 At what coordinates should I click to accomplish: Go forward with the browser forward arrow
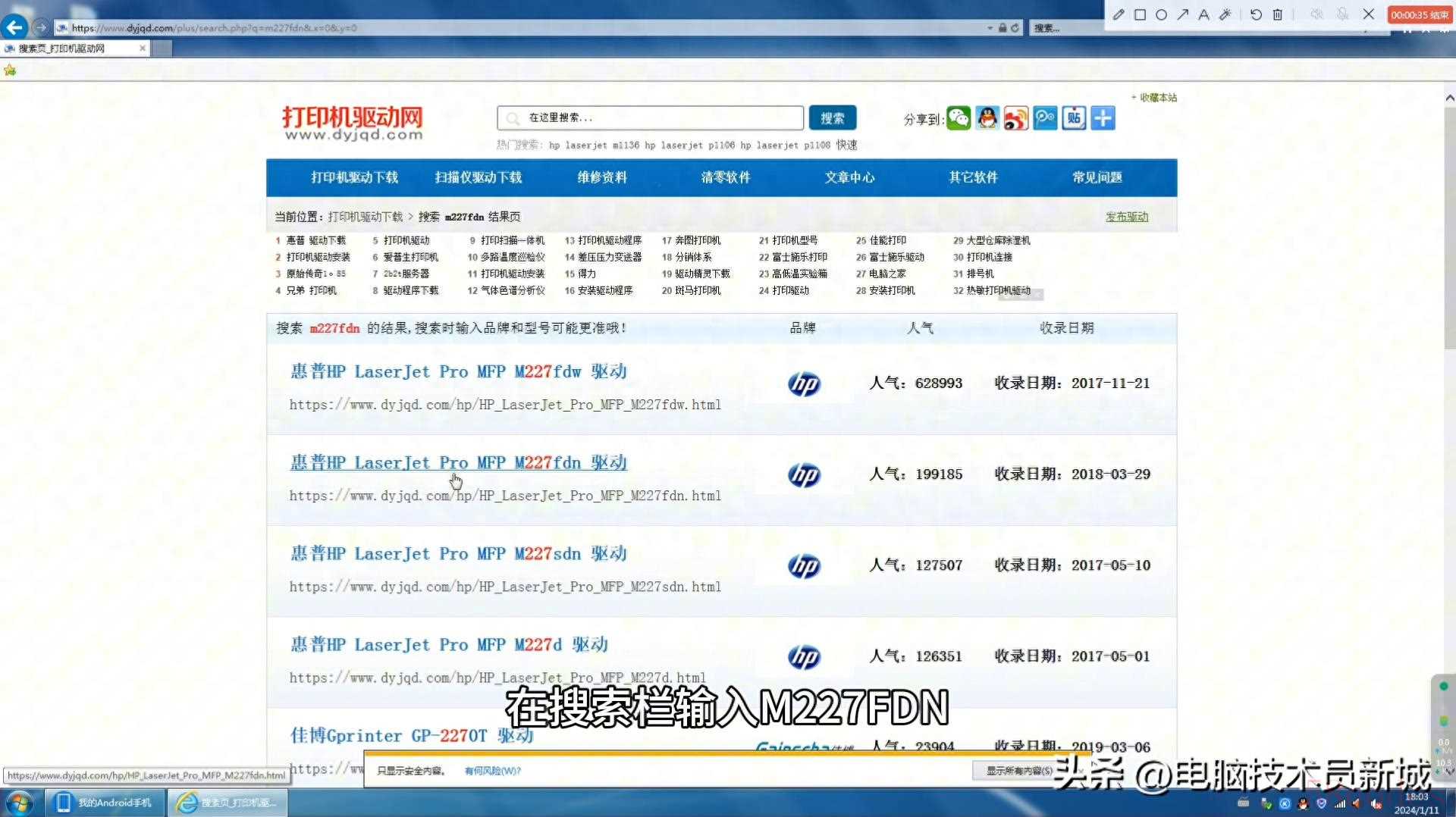pos(41,28)
